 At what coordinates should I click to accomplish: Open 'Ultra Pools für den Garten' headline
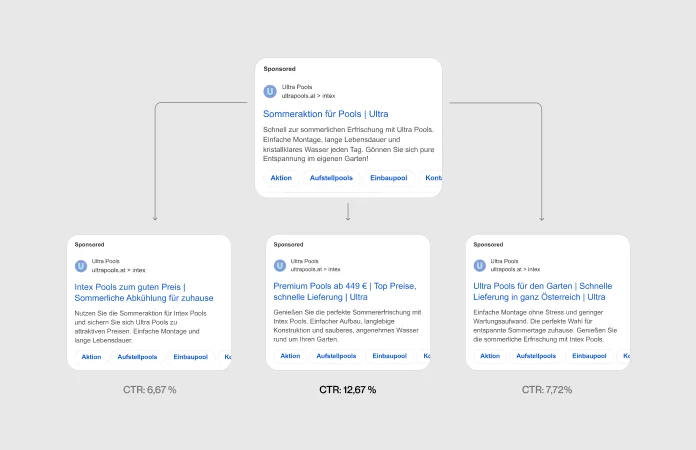tap(541, 291)
